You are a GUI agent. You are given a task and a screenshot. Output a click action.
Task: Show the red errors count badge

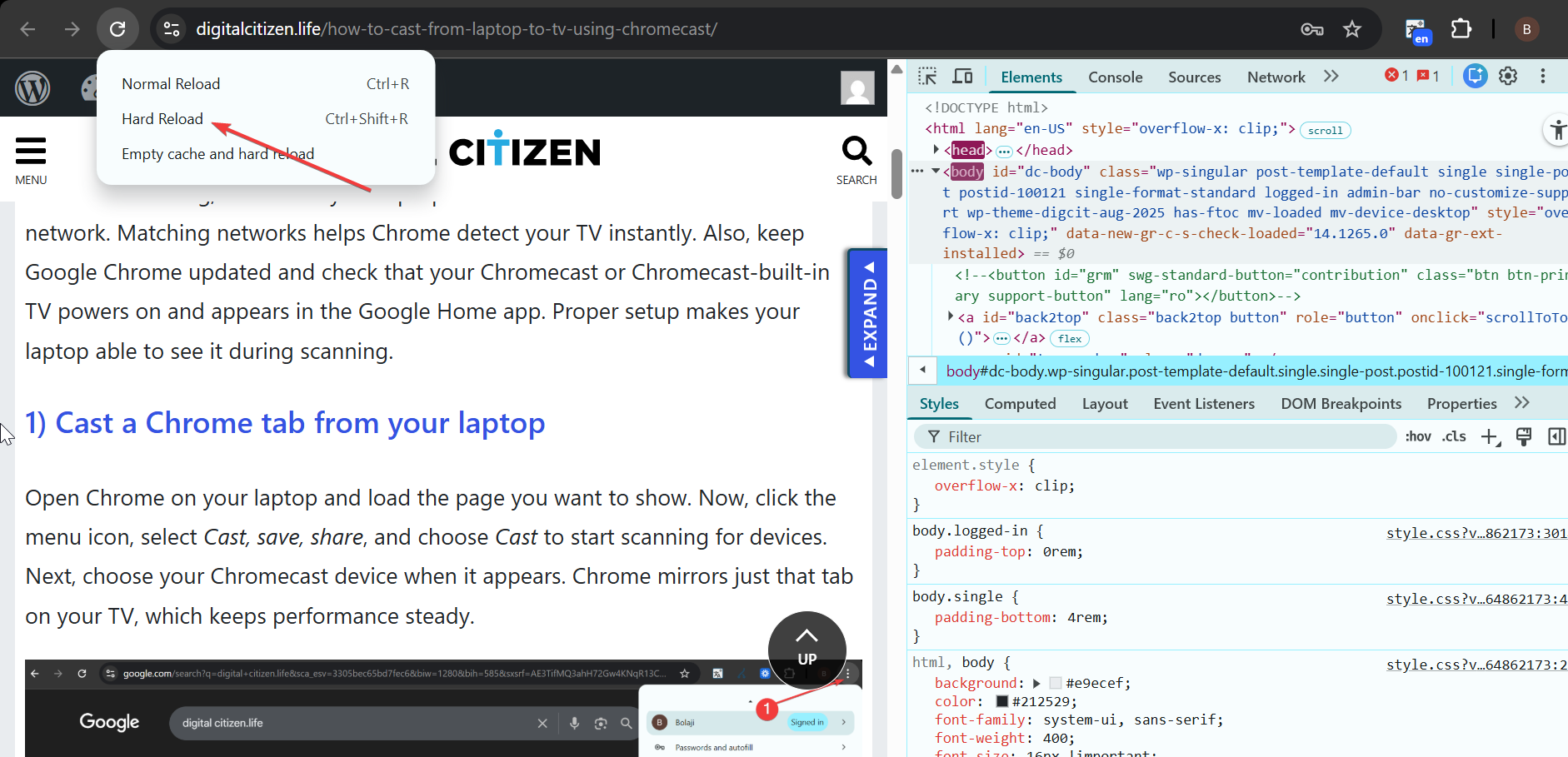pyautogui.click(x=1396, y=76)
